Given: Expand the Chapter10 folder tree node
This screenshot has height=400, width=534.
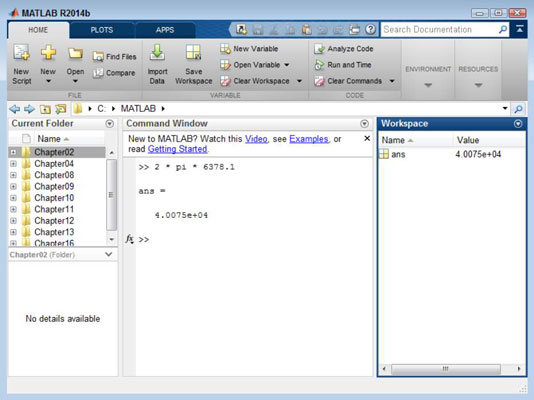Looking at the screenshot, I should tap(13, 198).
